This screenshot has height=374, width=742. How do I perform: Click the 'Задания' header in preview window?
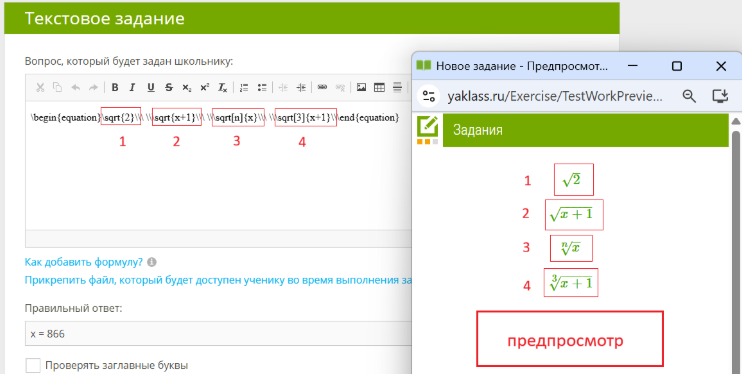pos(477,130)
